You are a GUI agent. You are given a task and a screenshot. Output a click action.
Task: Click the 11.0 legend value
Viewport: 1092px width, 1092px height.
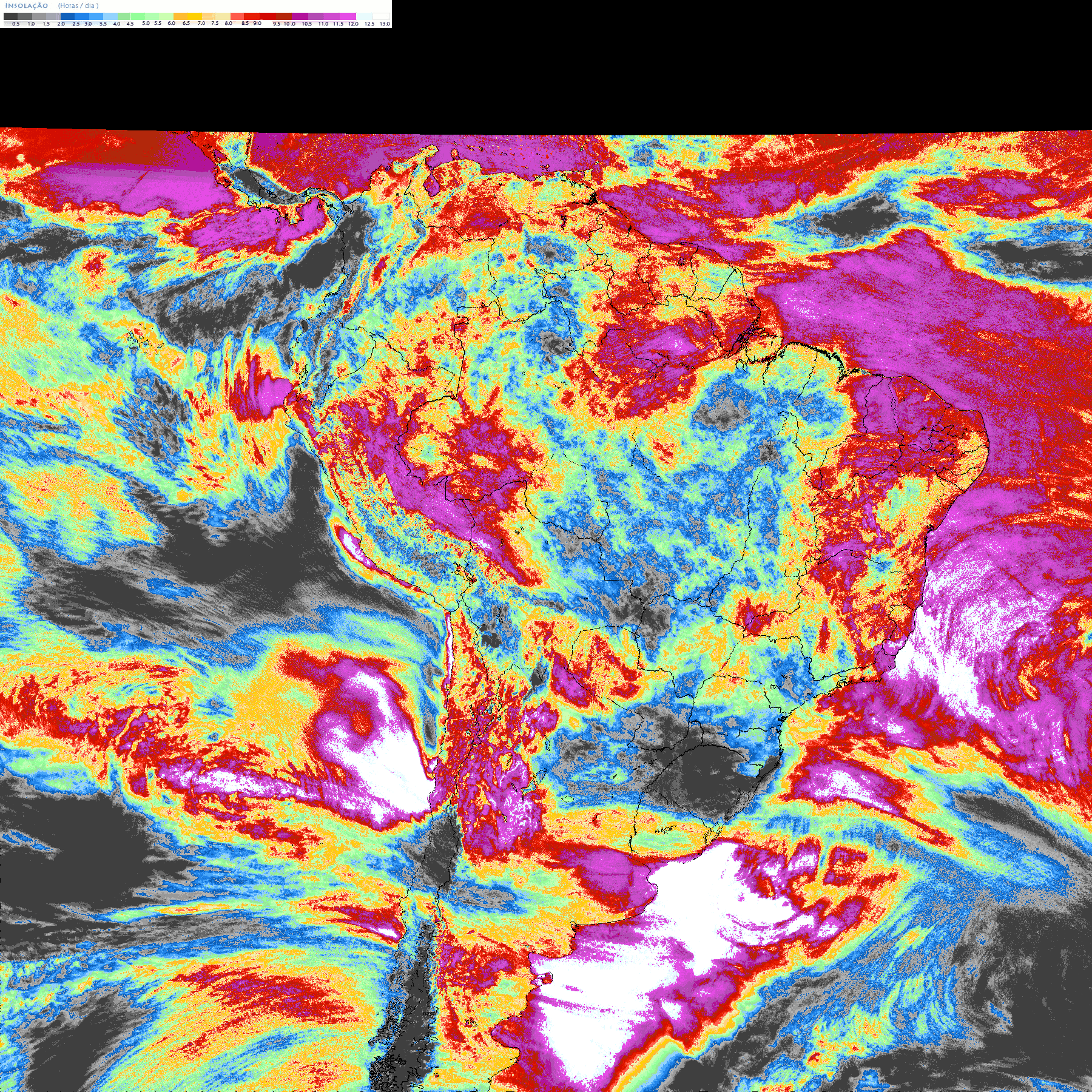click(323, 24)
